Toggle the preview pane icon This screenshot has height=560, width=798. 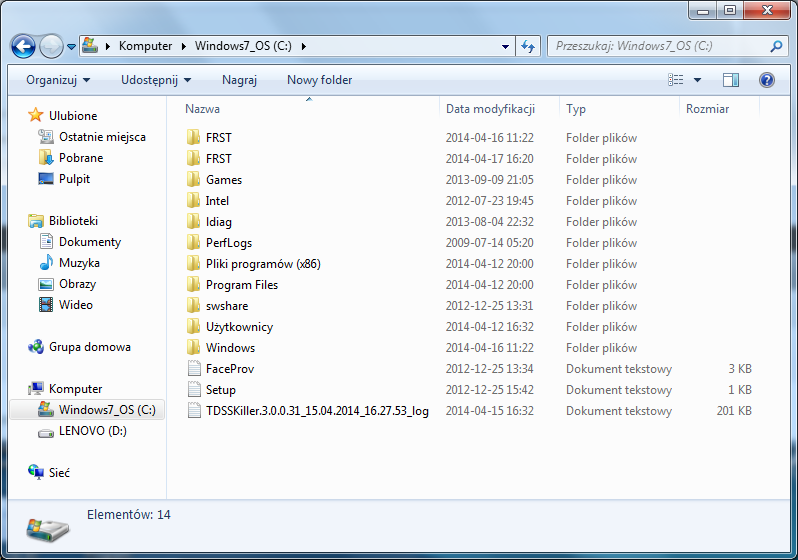[x=731, y=80]
